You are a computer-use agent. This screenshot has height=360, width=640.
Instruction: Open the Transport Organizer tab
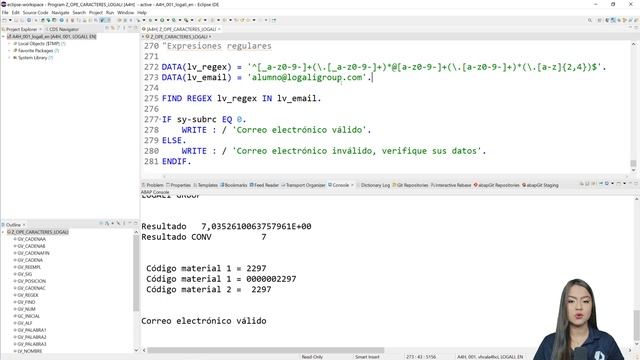click(x=303, y=185)
